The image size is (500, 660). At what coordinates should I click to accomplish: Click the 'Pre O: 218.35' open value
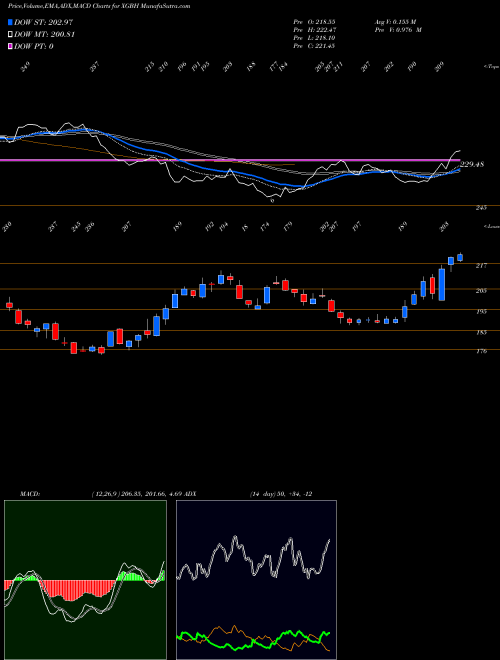click(314, 21)
